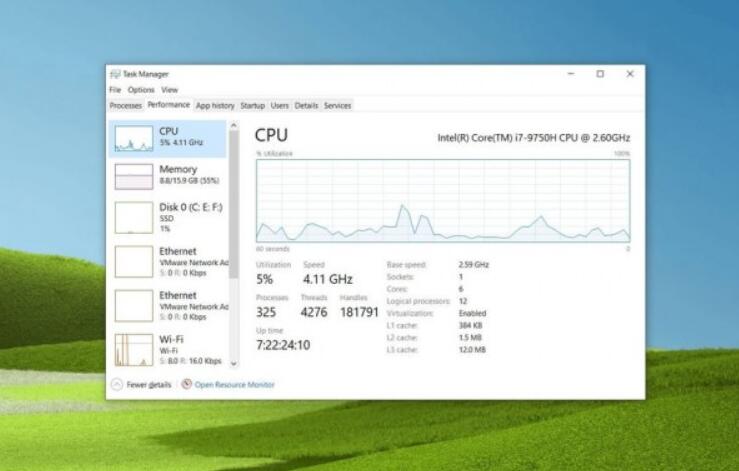The image size is (739, 471).
Task: Switch to the Processes tab
Action: click(x=125, y=106)
